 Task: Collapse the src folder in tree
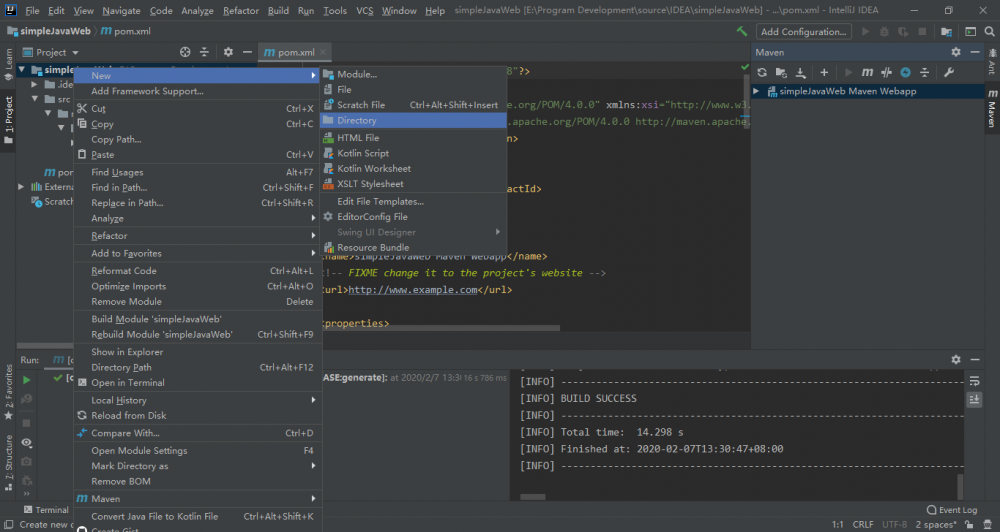coord(35,99)
